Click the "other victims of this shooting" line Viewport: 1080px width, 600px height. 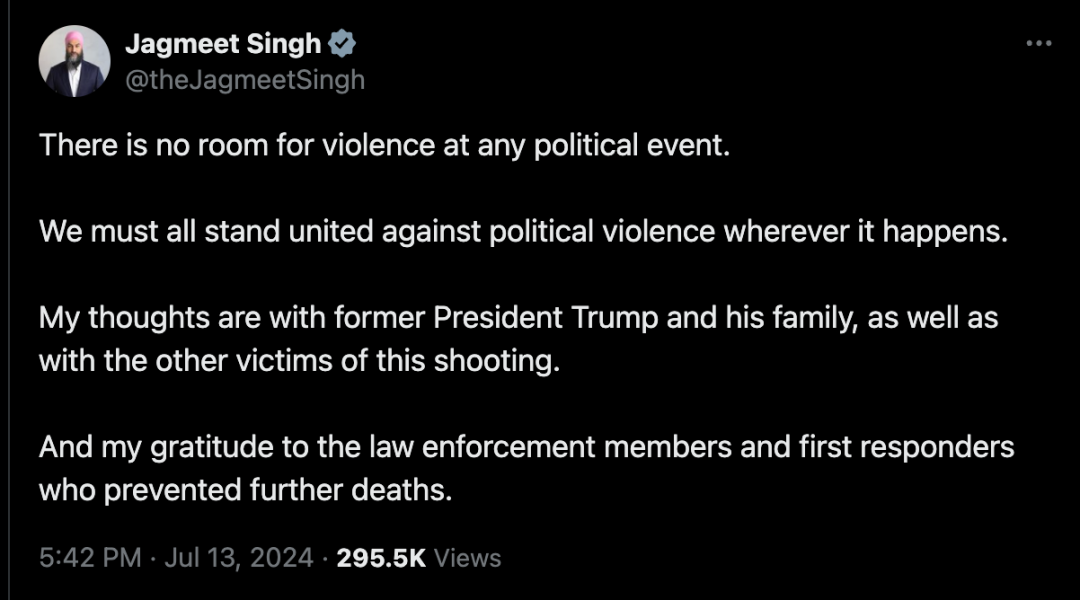(300, 361)
